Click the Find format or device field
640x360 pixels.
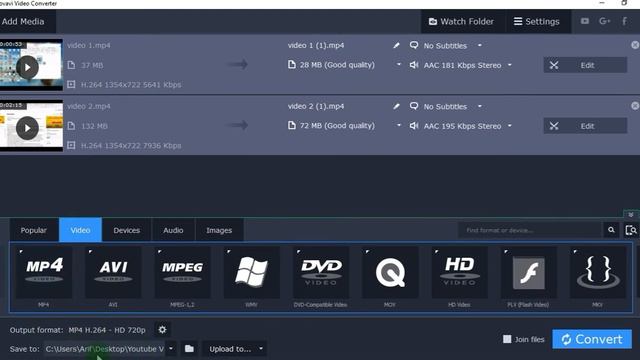click(x=530, y=230)
